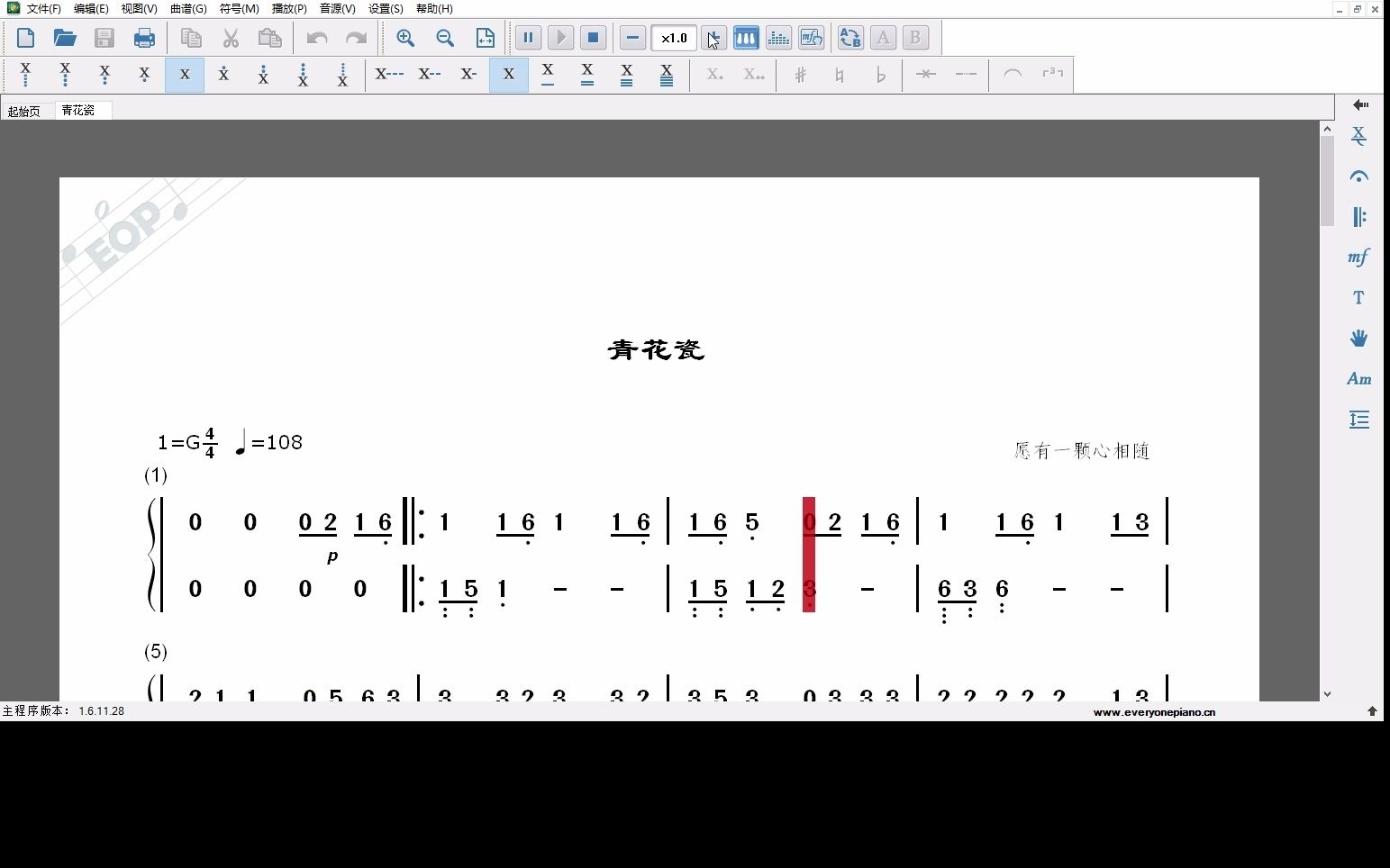
Task: Set loop point A
Action: (883, 38)
